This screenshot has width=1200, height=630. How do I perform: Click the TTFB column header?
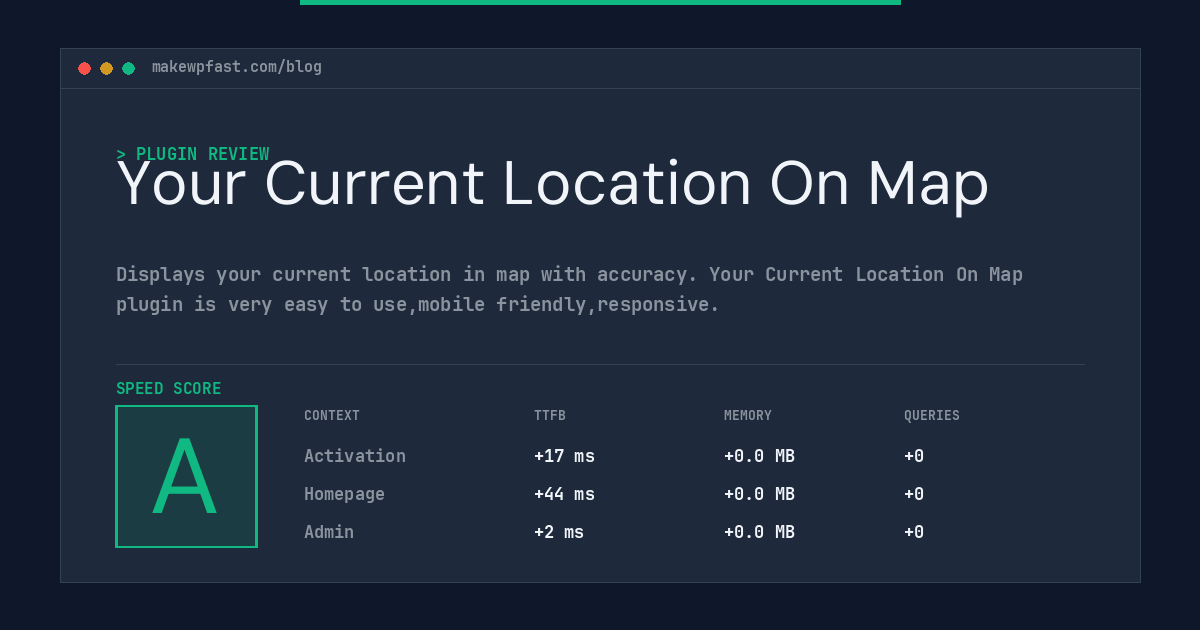point(550,416)
